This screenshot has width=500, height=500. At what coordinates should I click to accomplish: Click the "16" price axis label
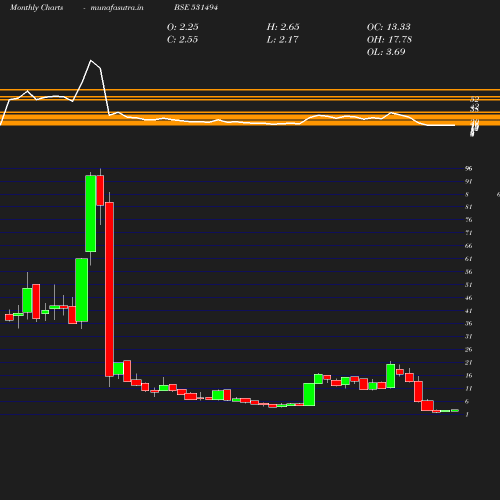point(468,375)
